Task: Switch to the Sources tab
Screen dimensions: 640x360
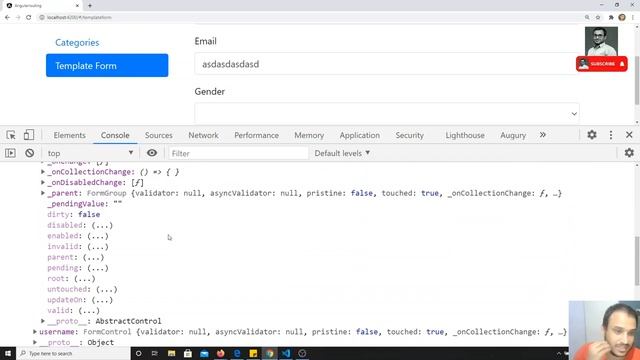Action: [158, 135]
